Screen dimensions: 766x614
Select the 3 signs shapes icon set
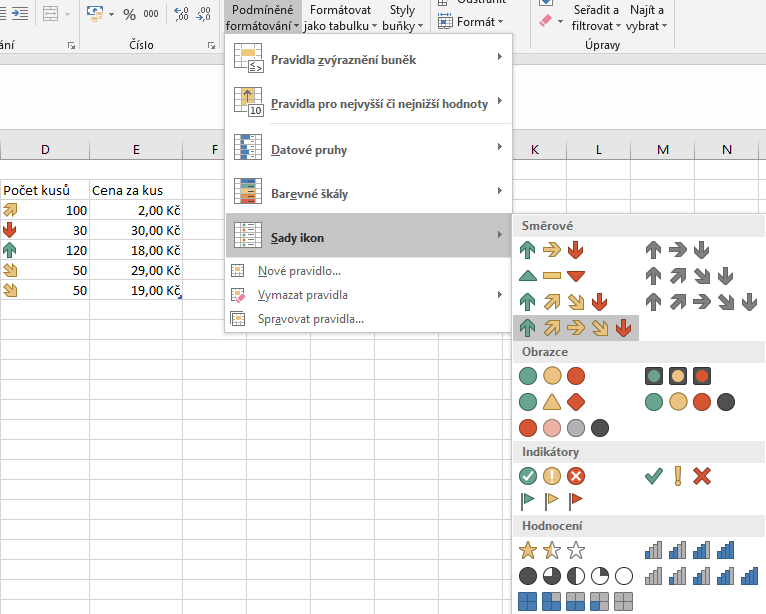pos(552,402)
